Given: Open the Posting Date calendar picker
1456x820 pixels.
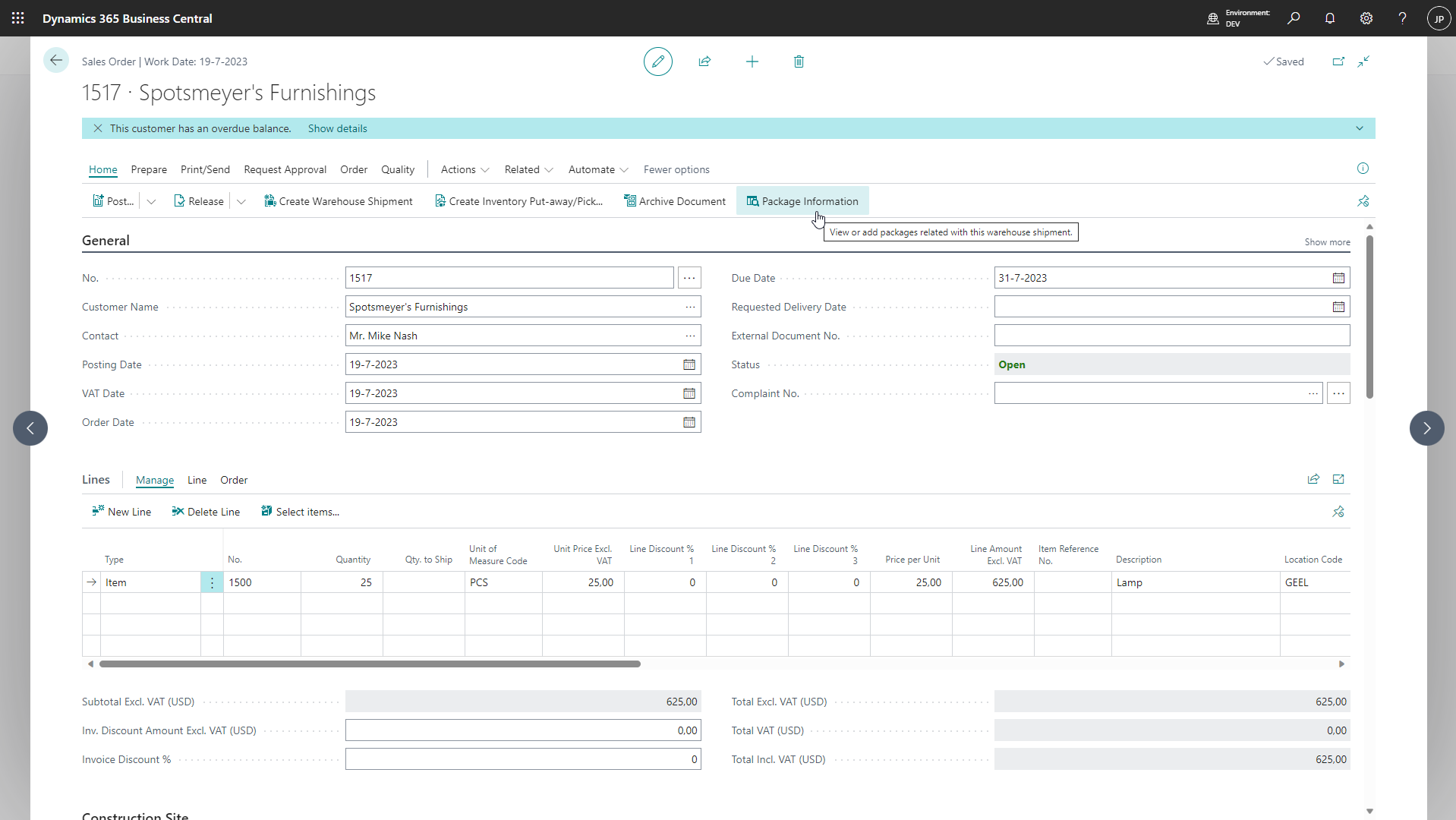Looking at the screenshot, I should pos(689,364).
